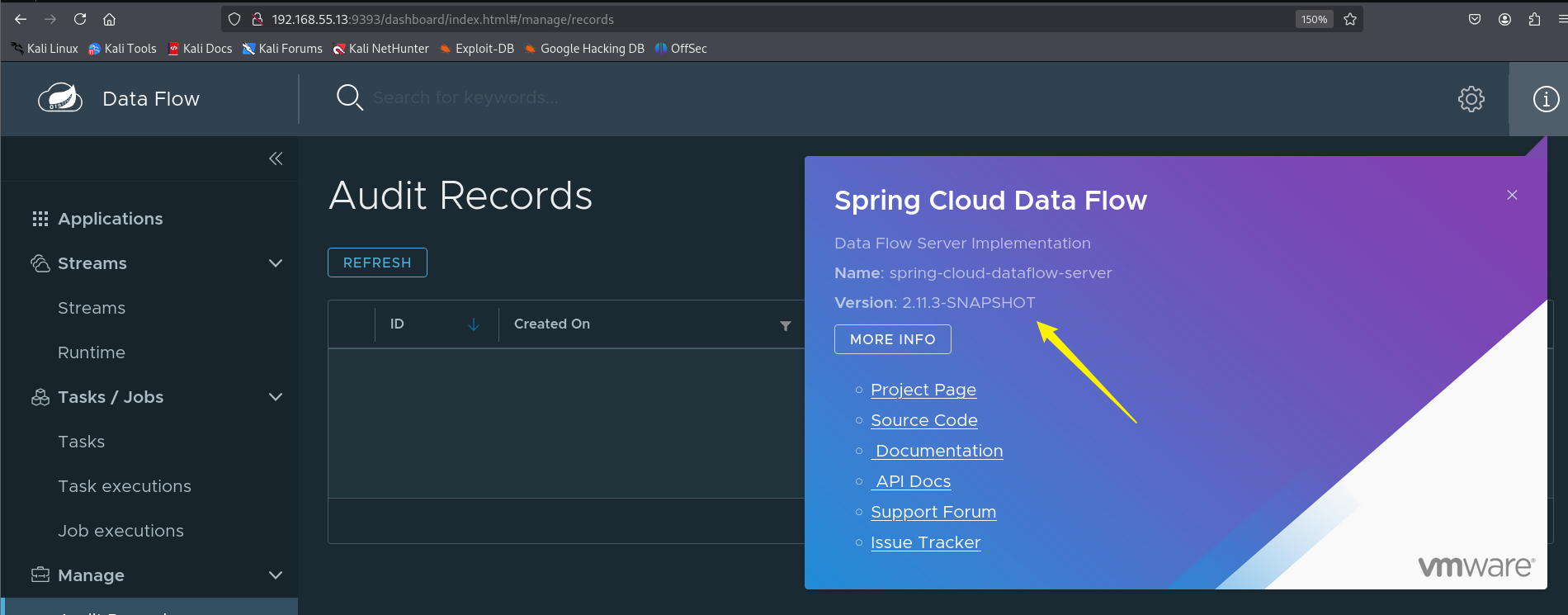1568x615 pixels.
Task: Open the settings gear icon
Action: tap(1471, 99)
